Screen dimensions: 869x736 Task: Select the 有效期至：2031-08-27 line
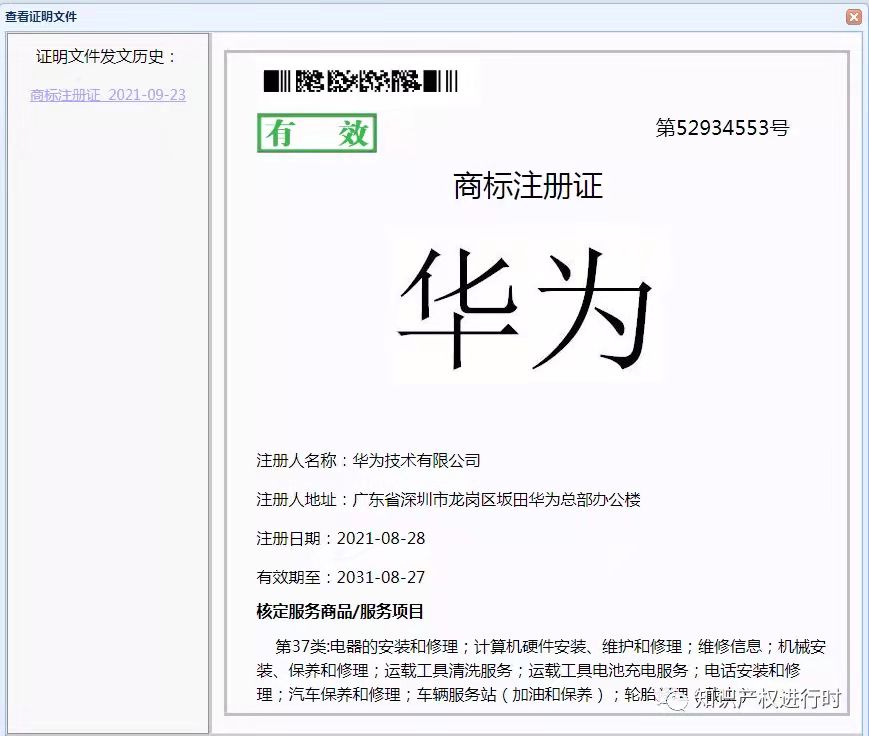(x=341, y=577)
